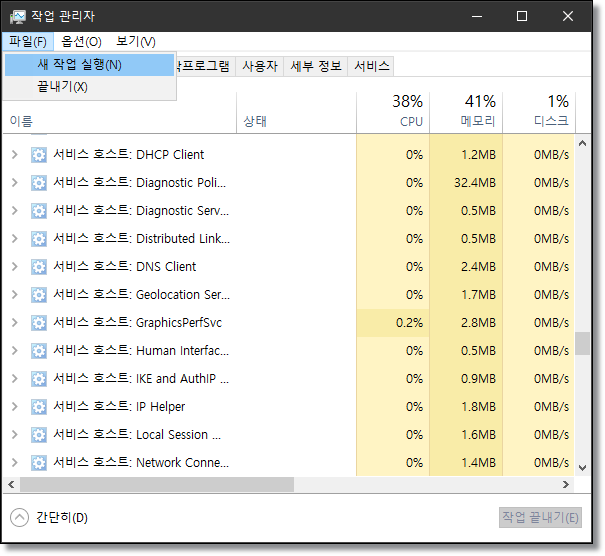Sort by the 38% CPU column header

pyautogui.click(x=393, y=113)
